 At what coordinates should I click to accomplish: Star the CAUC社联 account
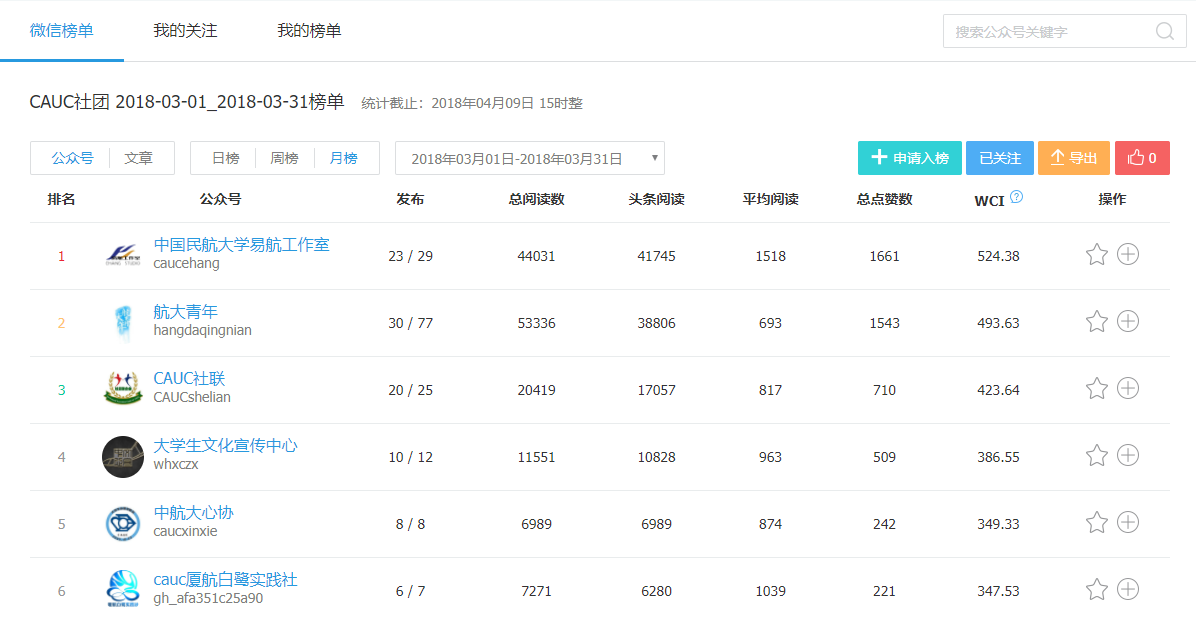(x=1097, y=389)
